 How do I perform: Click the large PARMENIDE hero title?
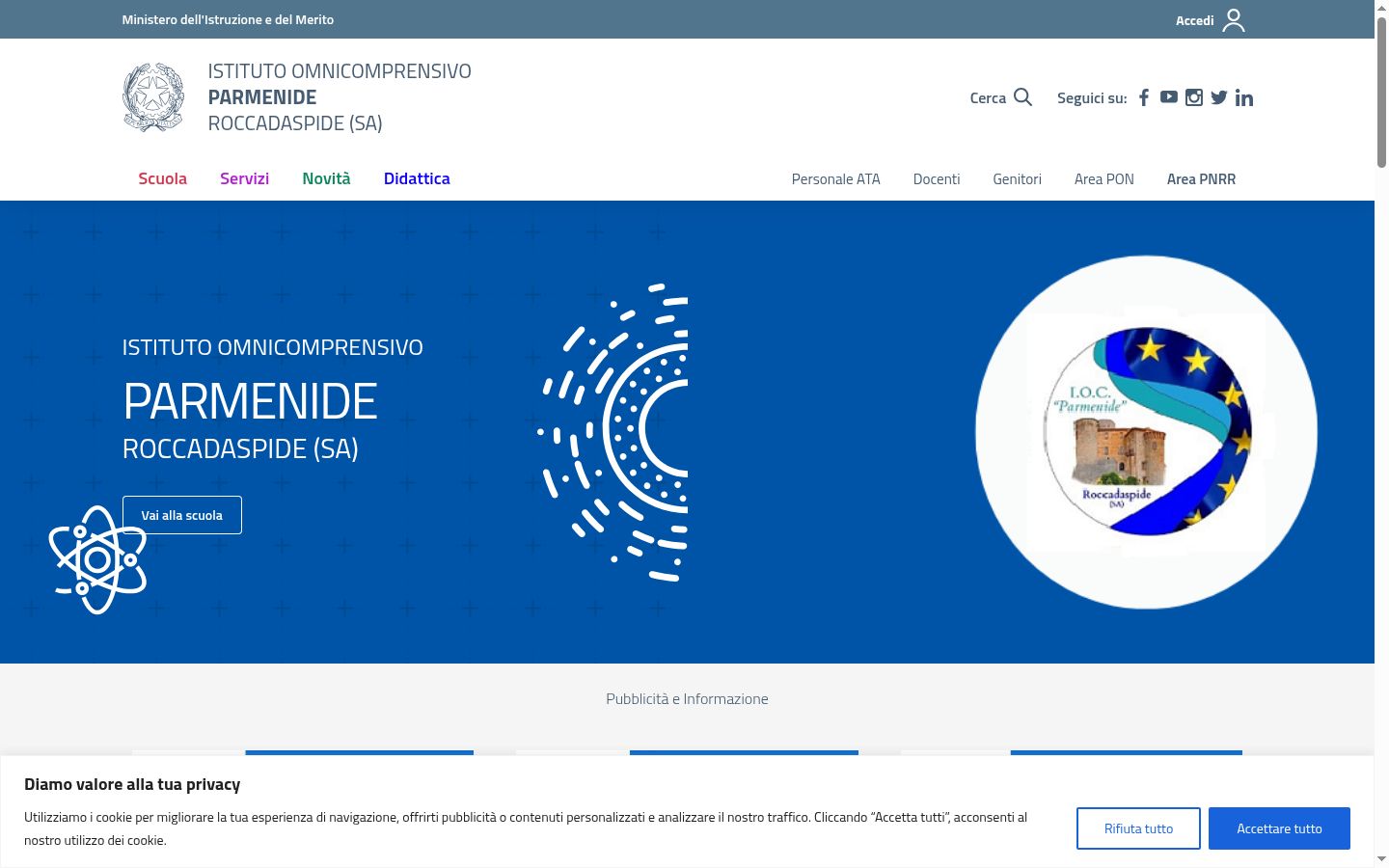coord(250,401)
